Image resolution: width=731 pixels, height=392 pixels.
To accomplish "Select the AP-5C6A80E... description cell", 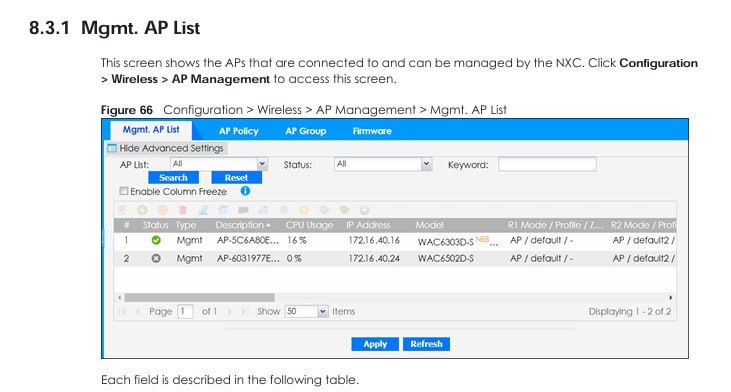I will coord(248,240).
